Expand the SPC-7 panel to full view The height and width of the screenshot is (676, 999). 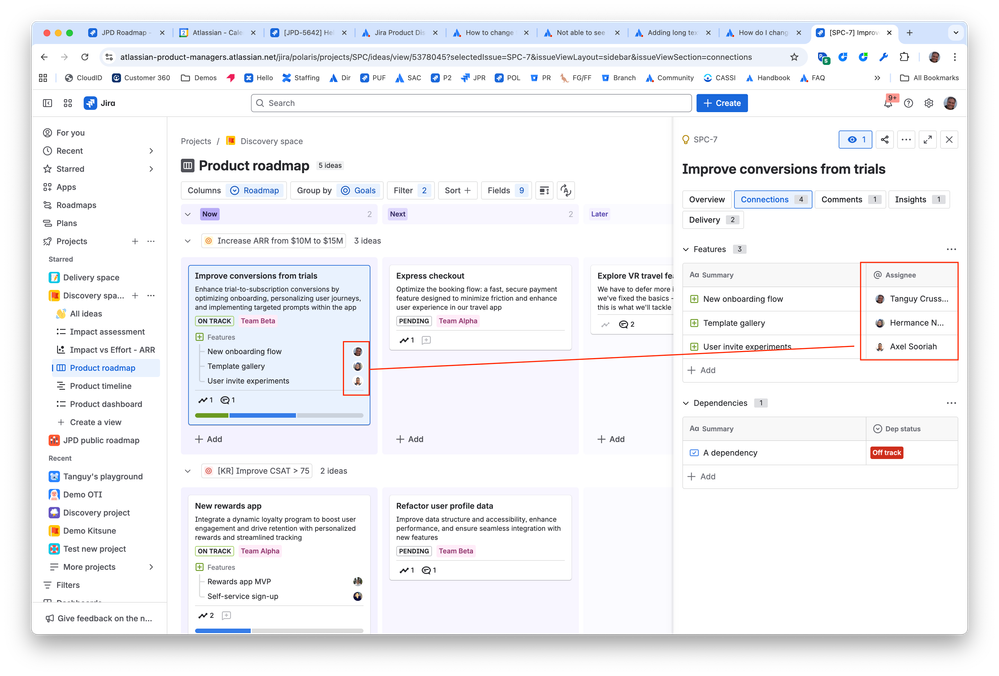[928, 140]
